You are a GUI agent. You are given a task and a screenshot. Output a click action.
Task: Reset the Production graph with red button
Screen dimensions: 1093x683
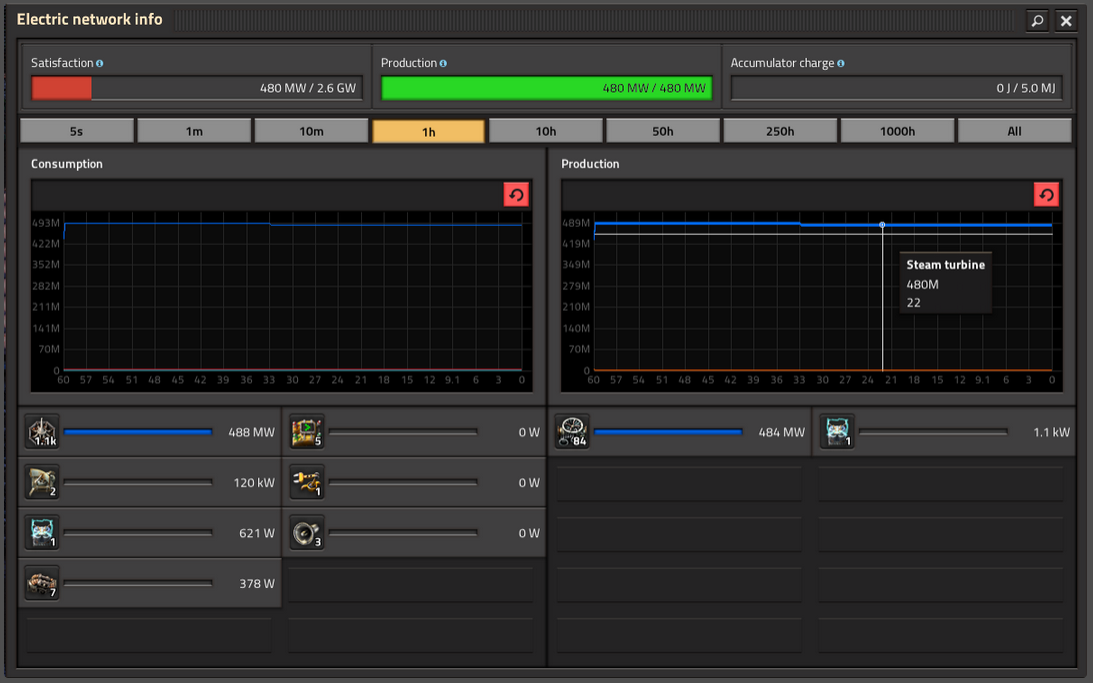[1046, 194]
